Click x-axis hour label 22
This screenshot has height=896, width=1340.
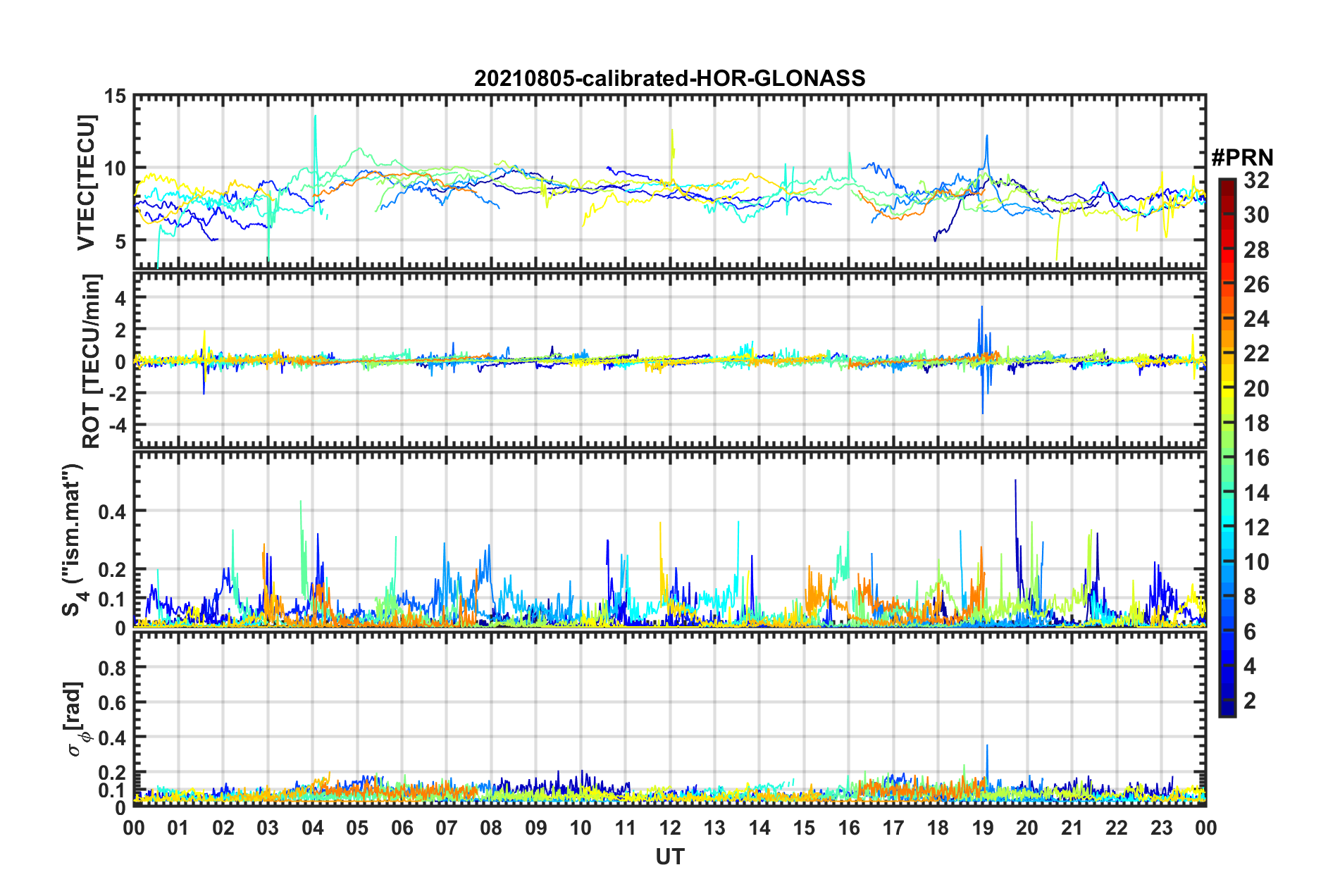1117,828
